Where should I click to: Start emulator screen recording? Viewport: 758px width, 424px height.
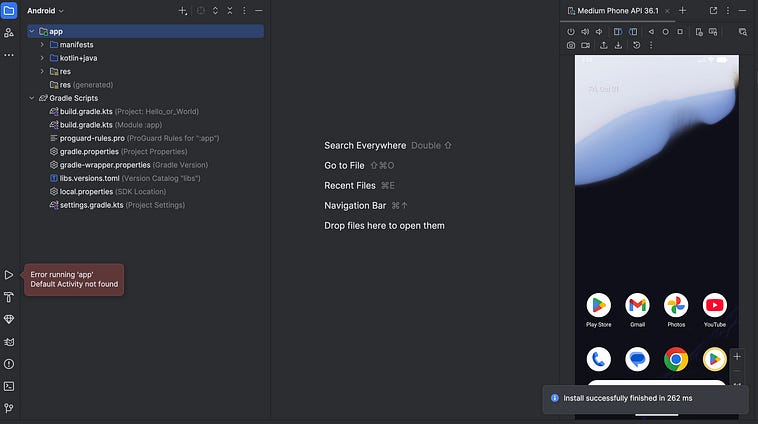(x=585, y=45)
